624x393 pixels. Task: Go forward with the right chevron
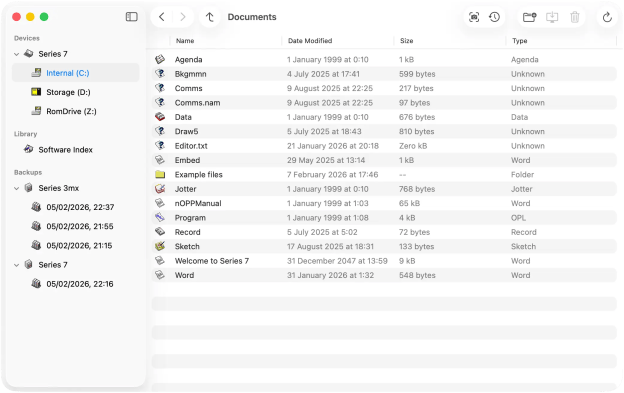point(183,17)
